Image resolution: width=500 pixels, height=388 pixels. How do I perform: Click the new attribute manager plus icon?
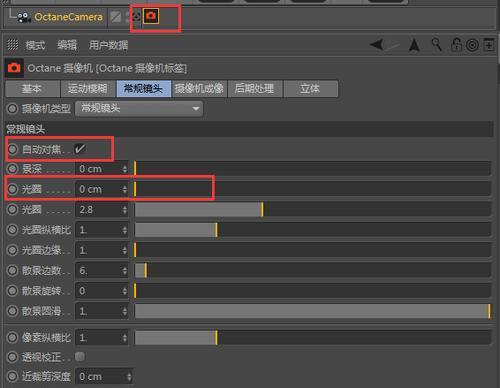(x=489, y=44)
